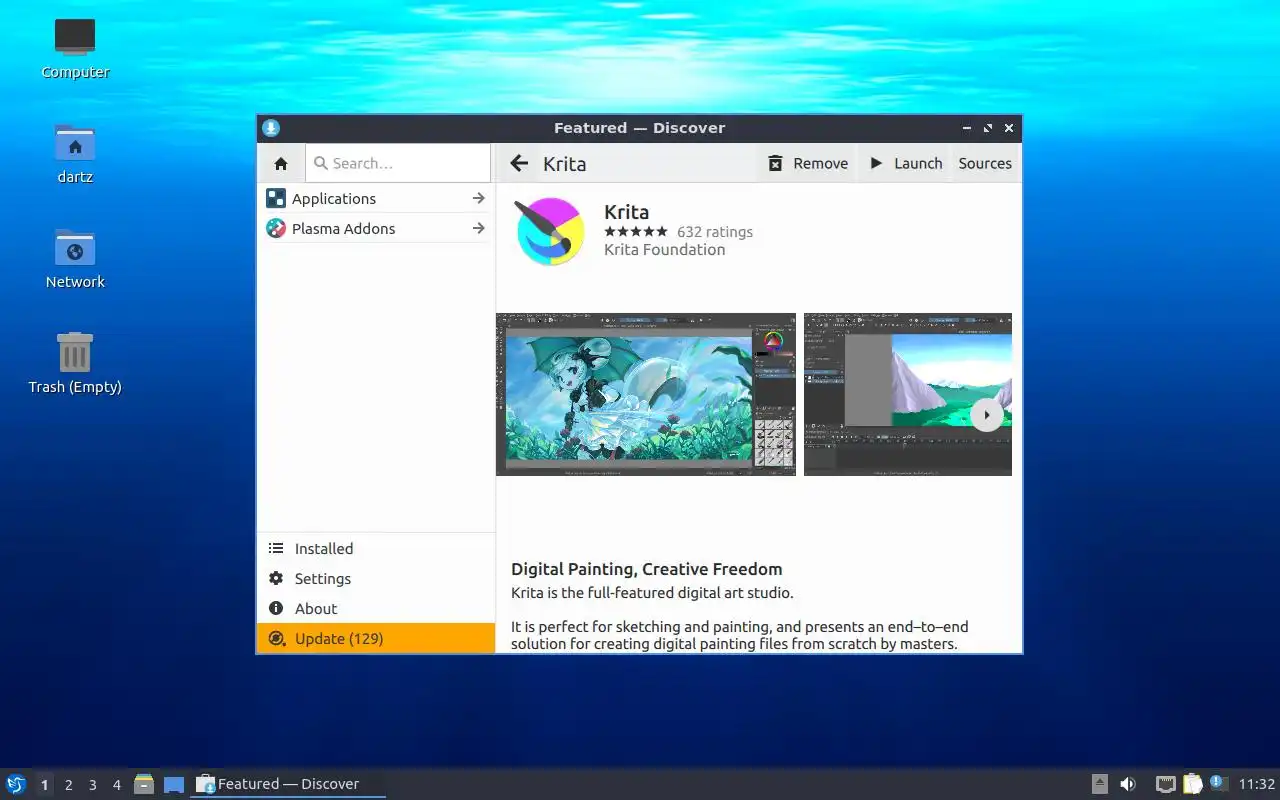The image size is (1280, 800).
Task: Click the Installed list icon
Action: coord(276,548)
